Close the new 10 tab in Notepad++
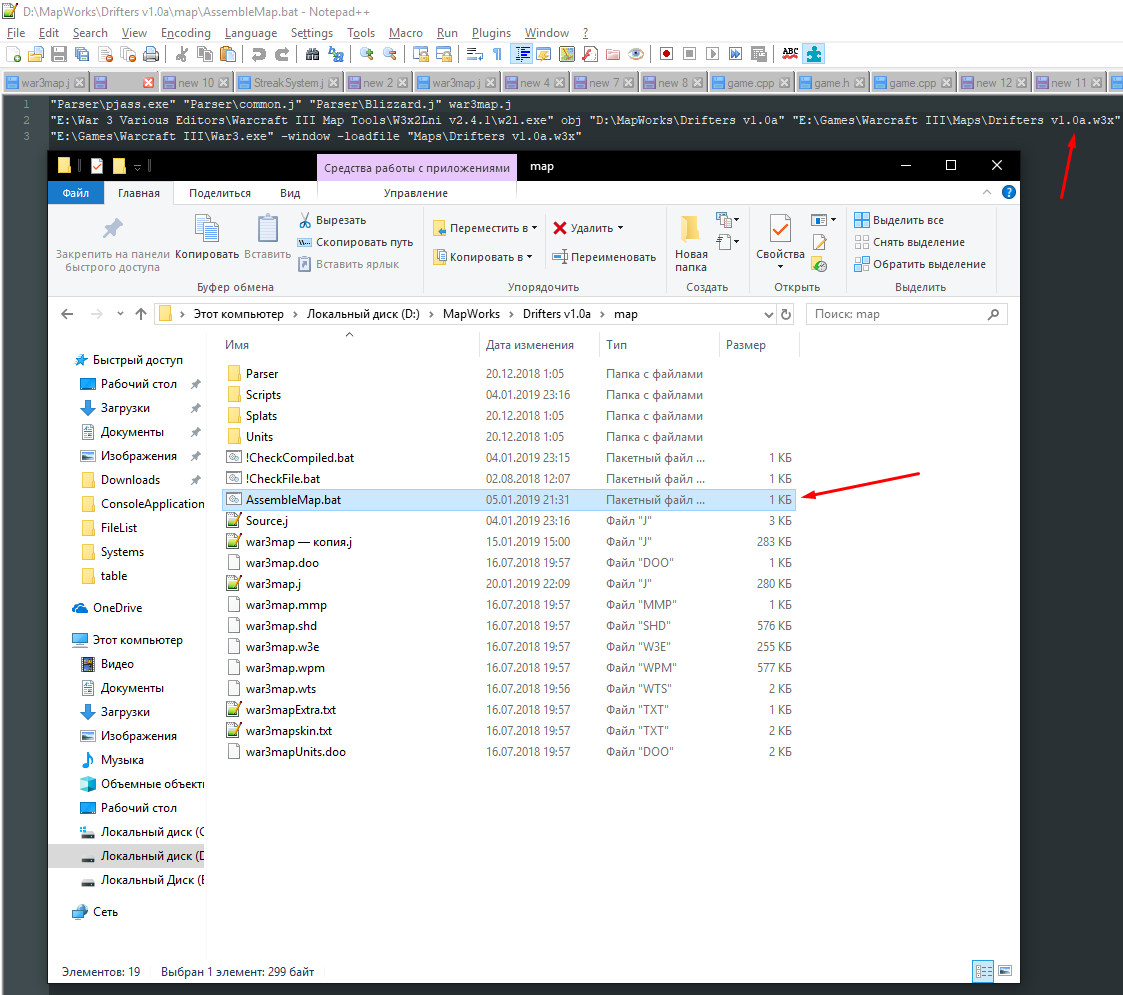 click(x=224, y=82)
